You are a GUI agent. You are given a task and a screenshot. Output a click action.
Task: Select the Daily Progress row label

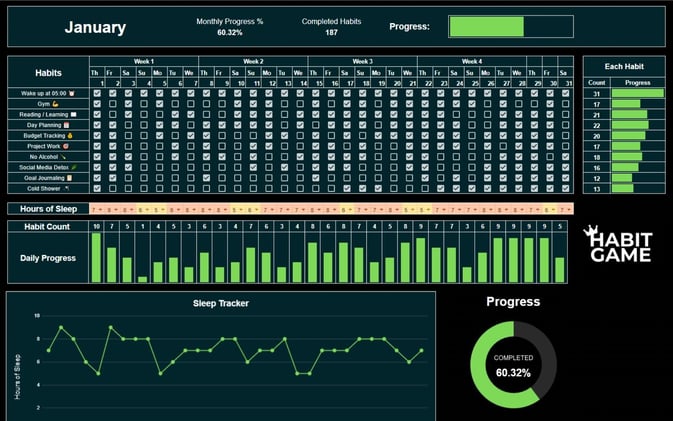point(48,258)
